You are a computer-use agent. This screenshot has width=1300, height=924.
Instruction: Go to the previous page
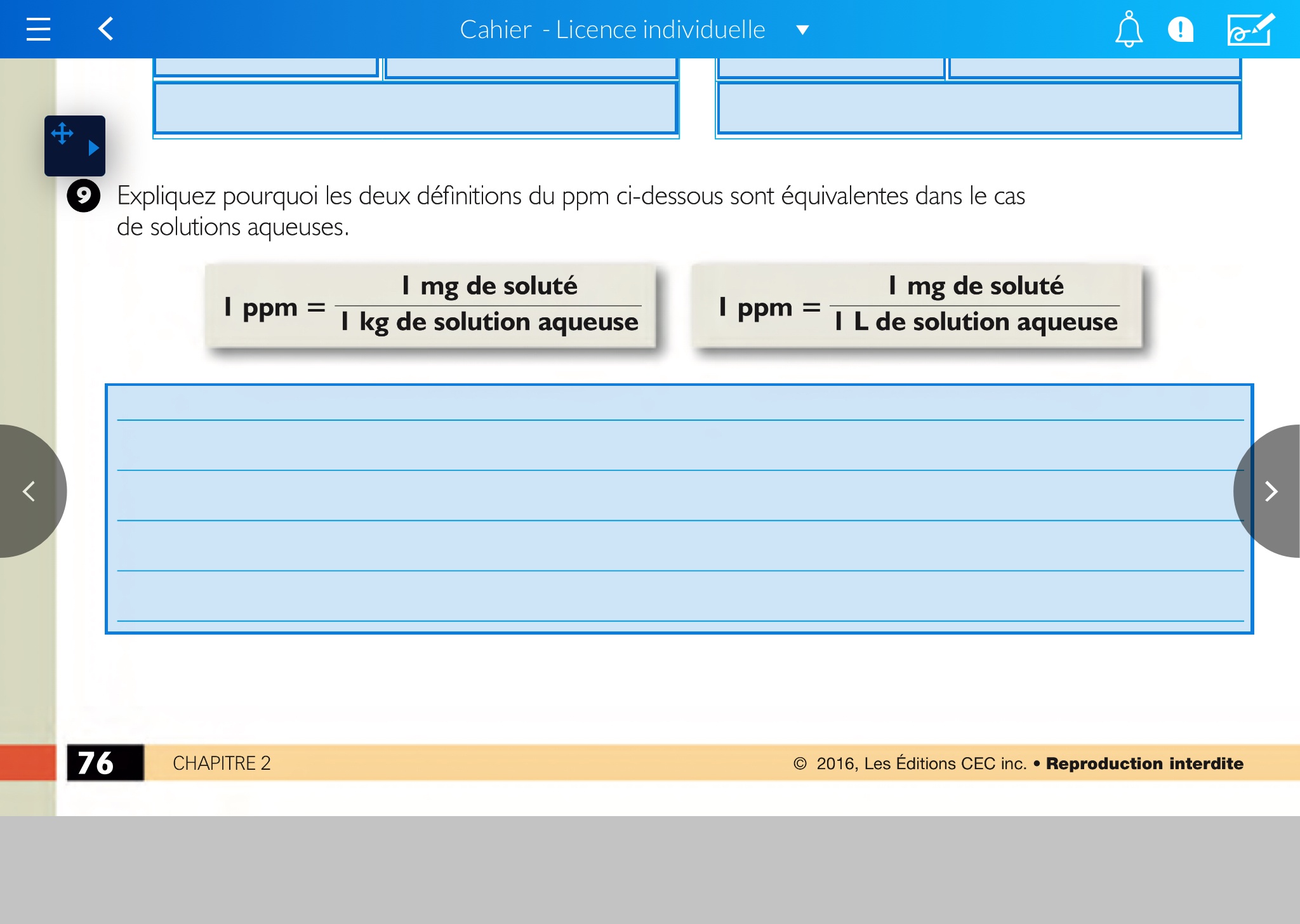[x=28, y=491]
